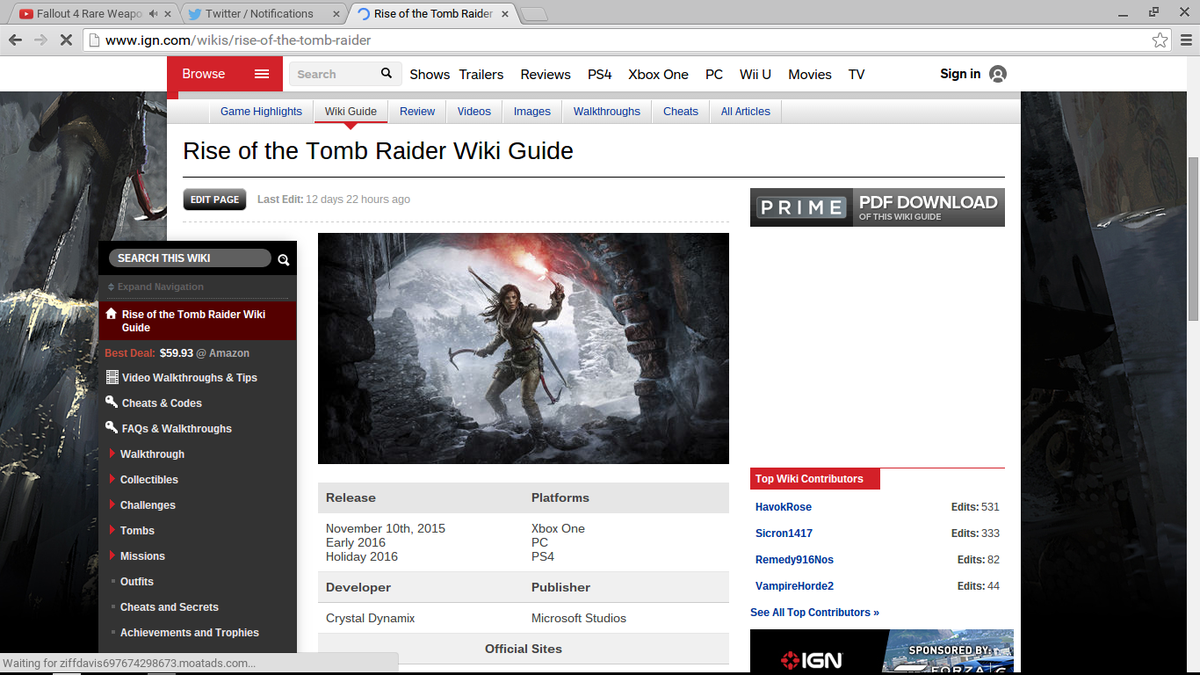Click the film icon beside Video Walkthroughs
The image size is (1200, 675).
point(112,378)
